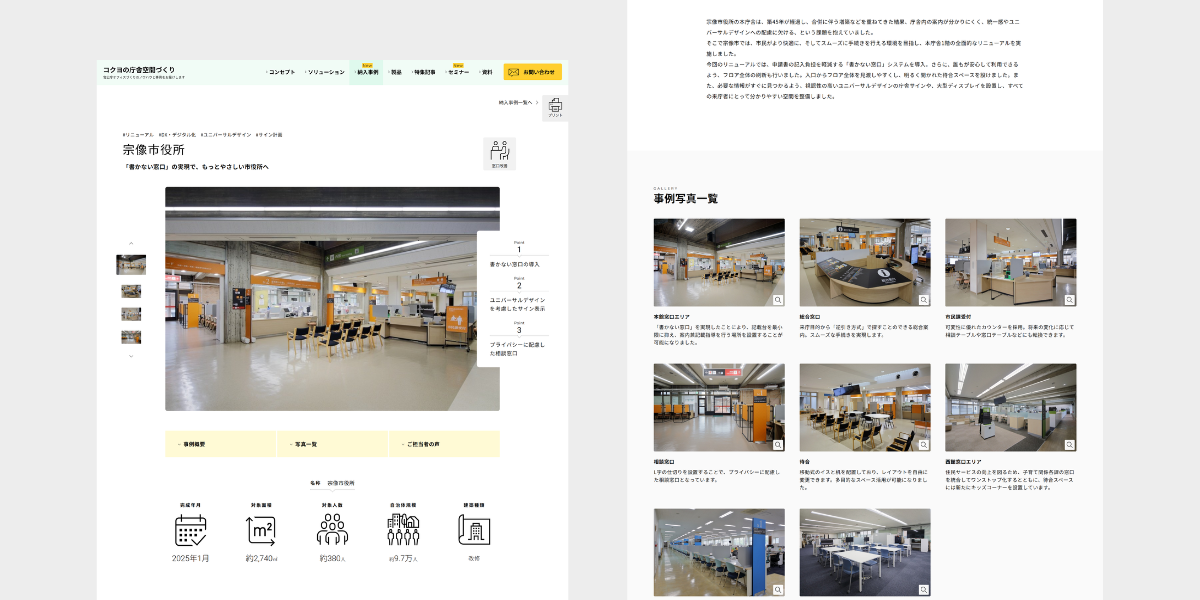
Task: Go to 納入事例一覧へ link
Action: click(x=518, y=102)
